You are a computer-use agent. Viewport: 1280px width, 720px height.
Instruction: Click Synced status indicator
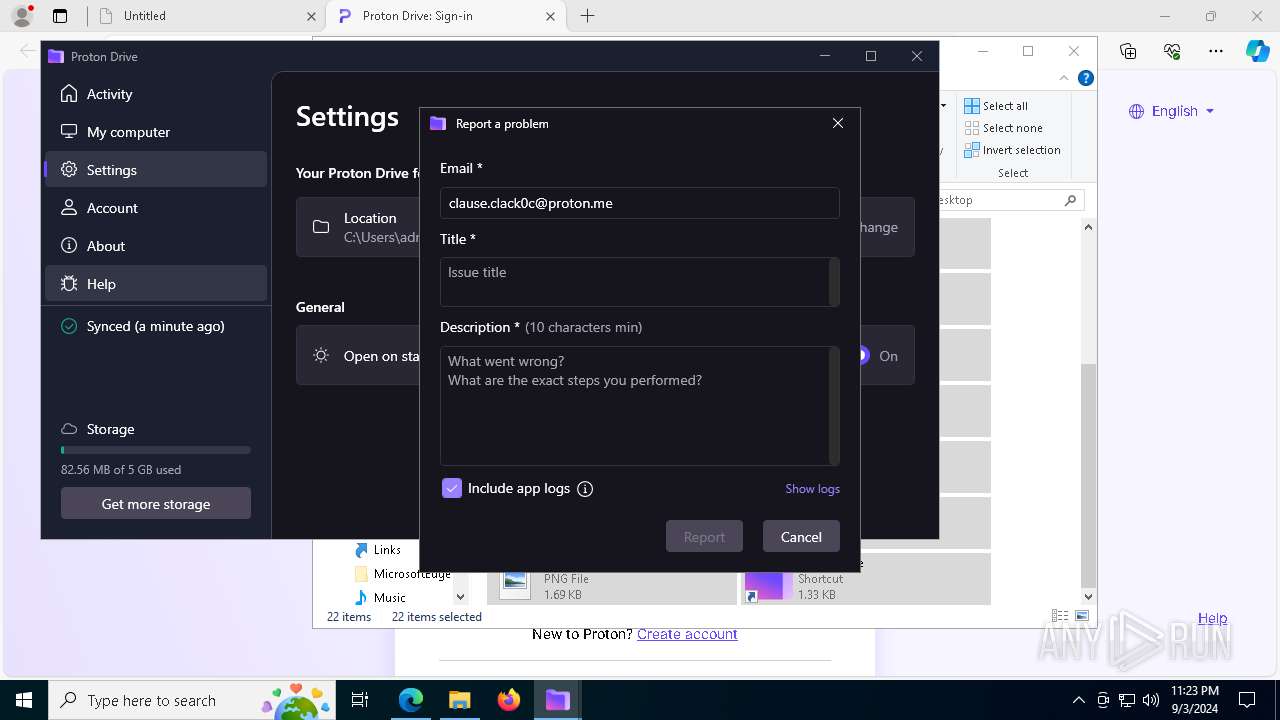click(x=142, y=326)
